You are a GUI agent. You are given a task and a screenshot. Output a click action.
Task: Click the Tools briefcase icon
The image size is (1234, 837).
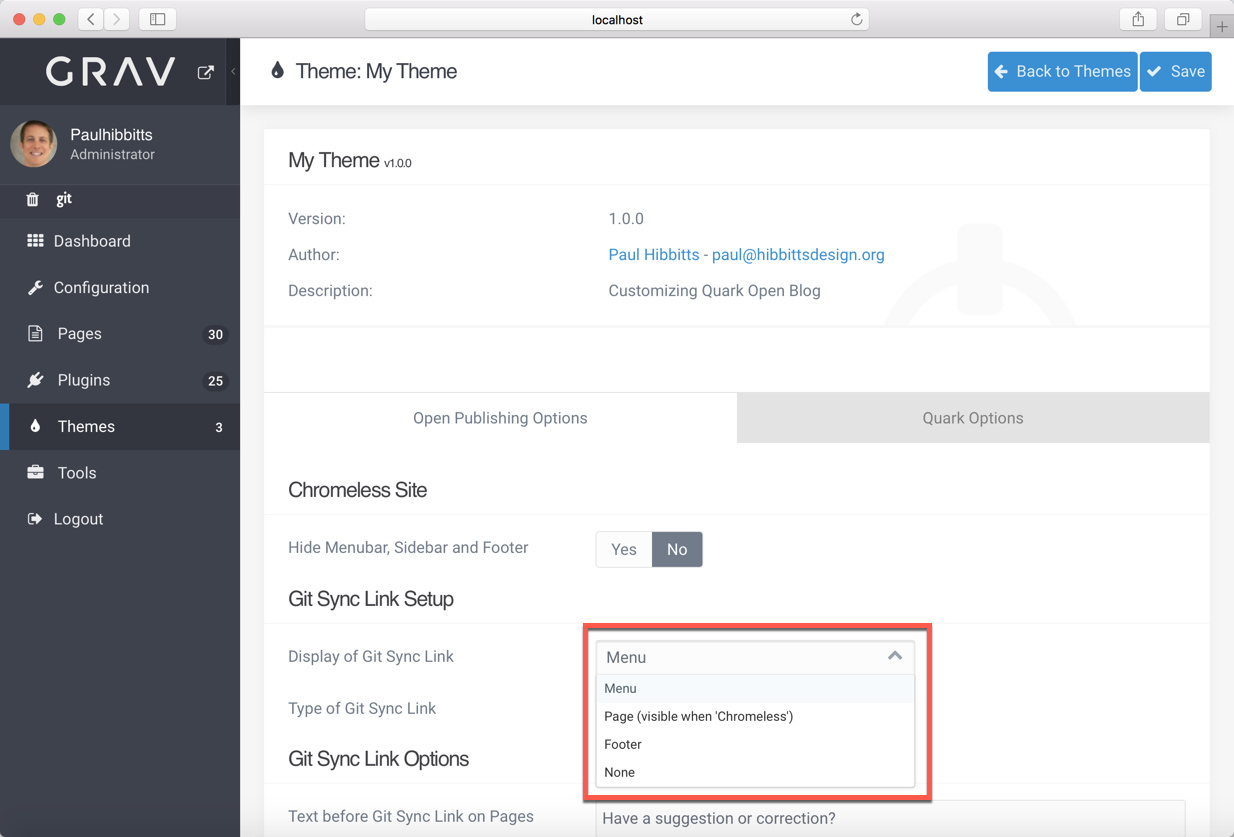point(35,472)
